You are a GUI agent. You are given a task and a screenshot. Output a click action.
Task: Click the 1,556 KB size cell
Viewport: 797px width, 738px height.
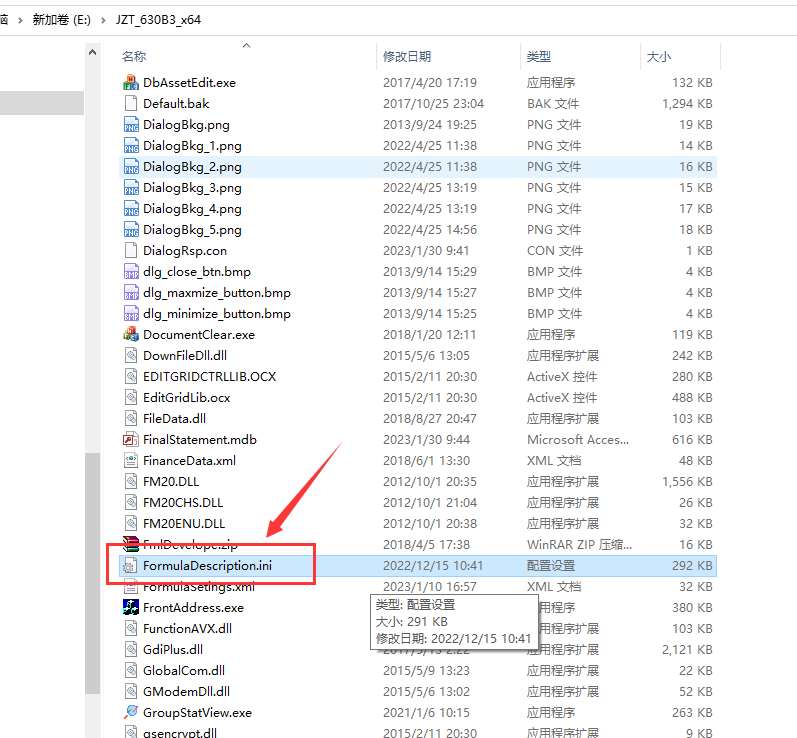click(687, 482)
